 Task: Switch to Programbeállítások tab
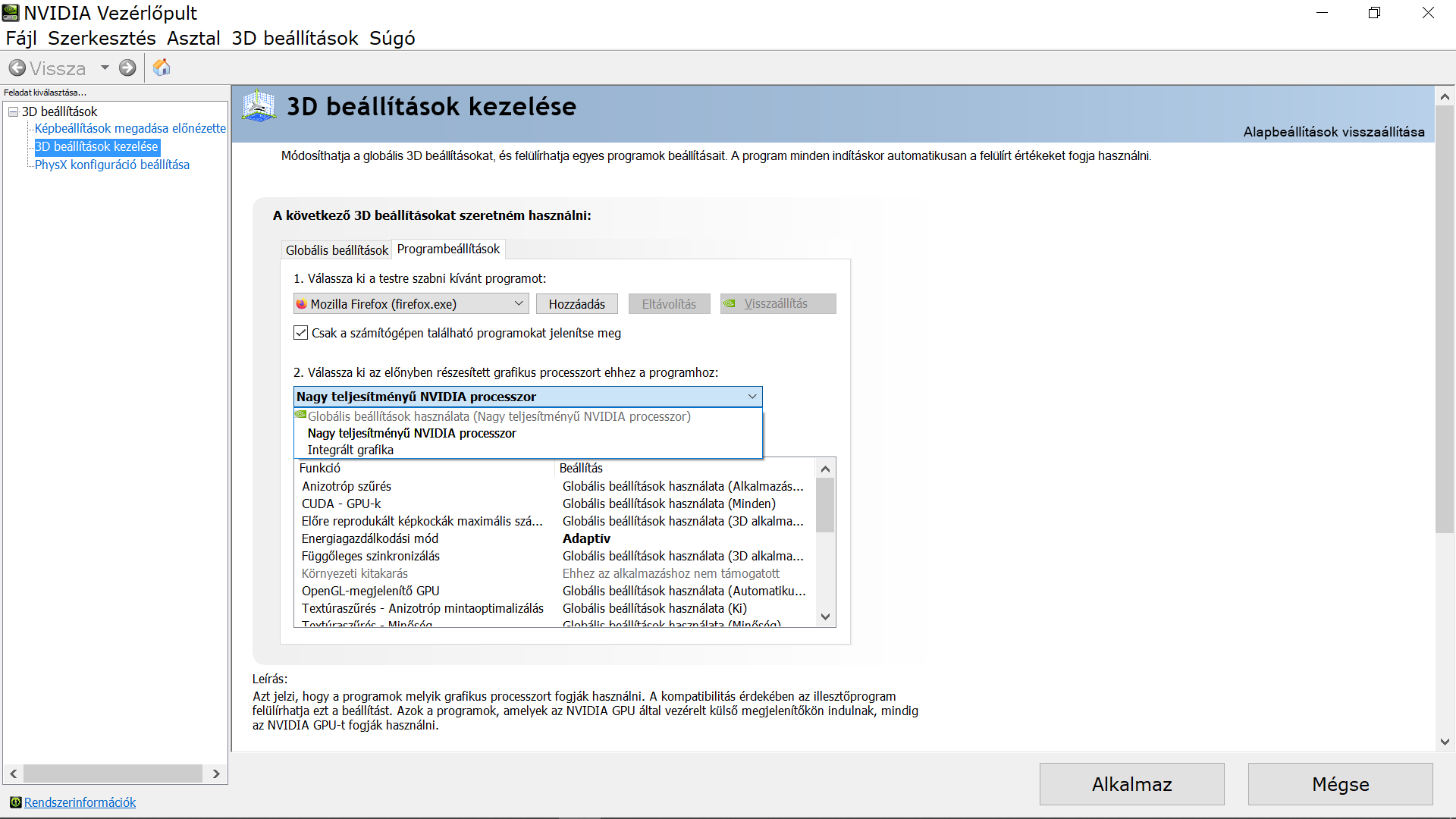click(448, 249)
